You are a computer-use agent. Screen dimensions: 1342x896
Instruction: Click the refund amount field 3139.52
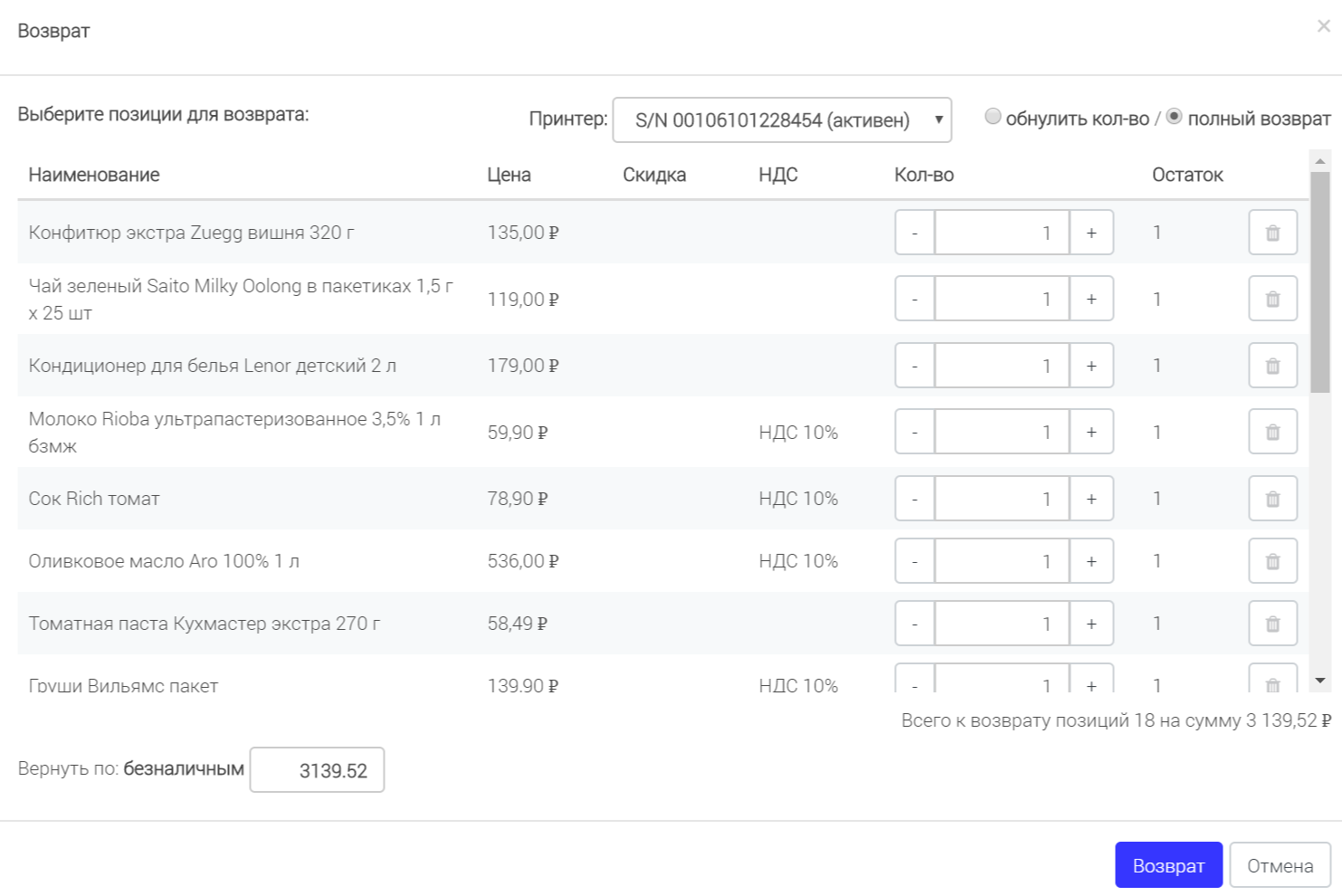click(317, 769)
